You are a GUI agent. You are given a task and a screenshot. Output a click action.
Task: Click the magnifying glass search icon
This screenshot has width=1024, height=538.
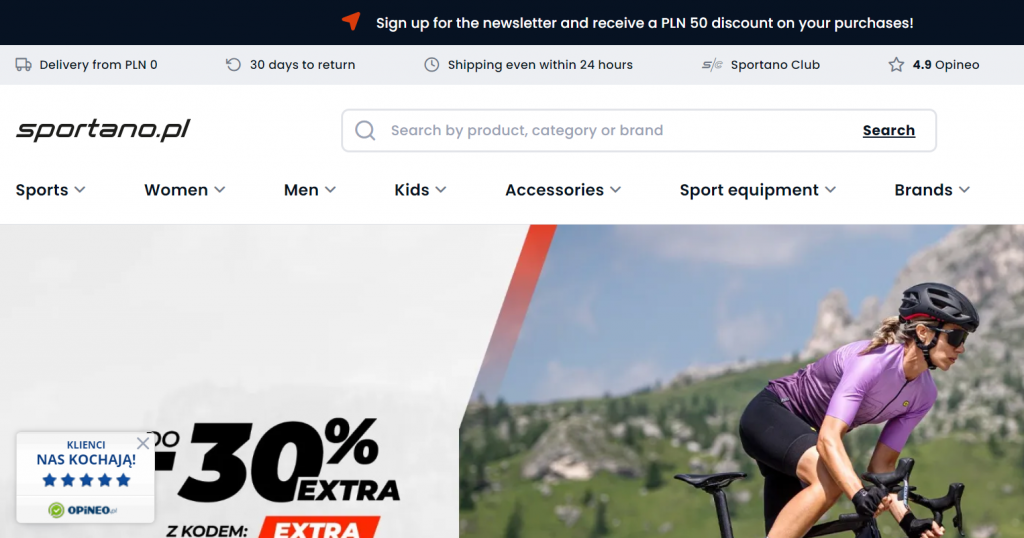click(365, 131)
